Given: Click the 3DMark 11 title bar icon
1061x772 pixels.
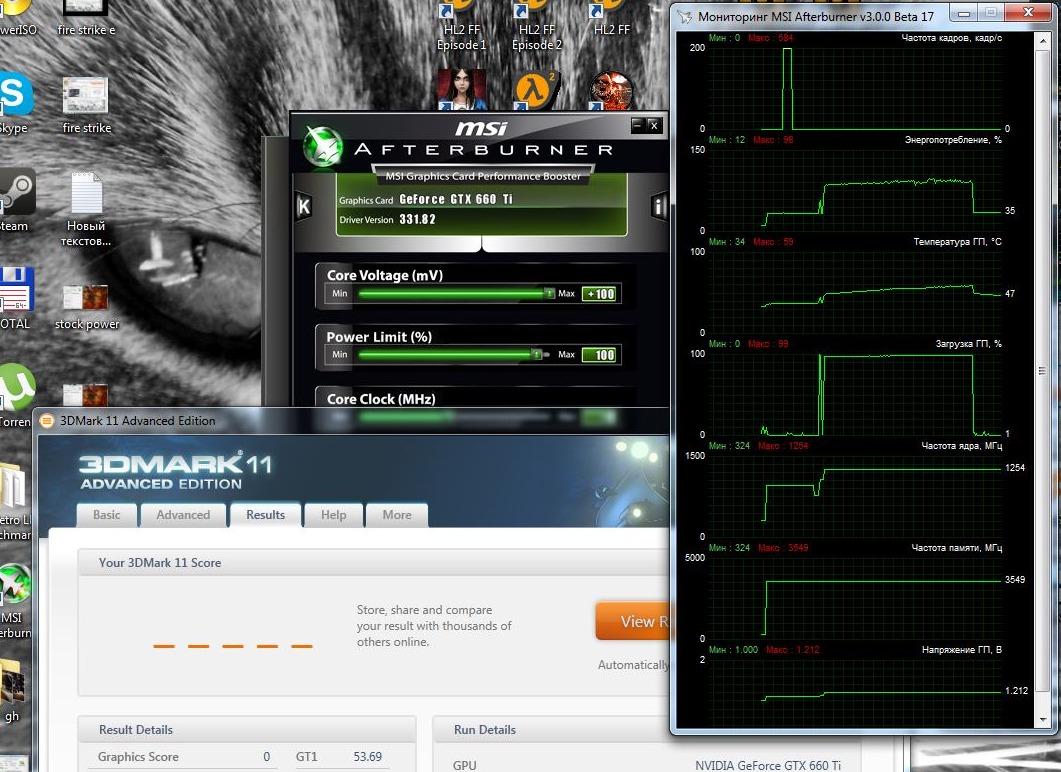Looking at the screenshot, I should [x=47, y=421].
